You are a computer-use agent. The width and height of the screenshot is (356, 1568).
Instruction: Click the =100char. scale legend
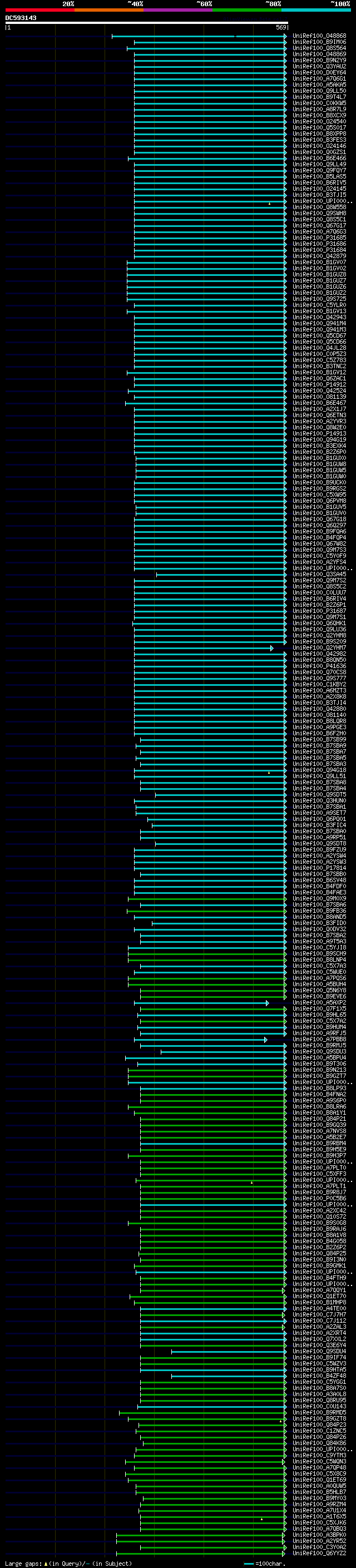pyautogui.click(x=264, y=1564)
